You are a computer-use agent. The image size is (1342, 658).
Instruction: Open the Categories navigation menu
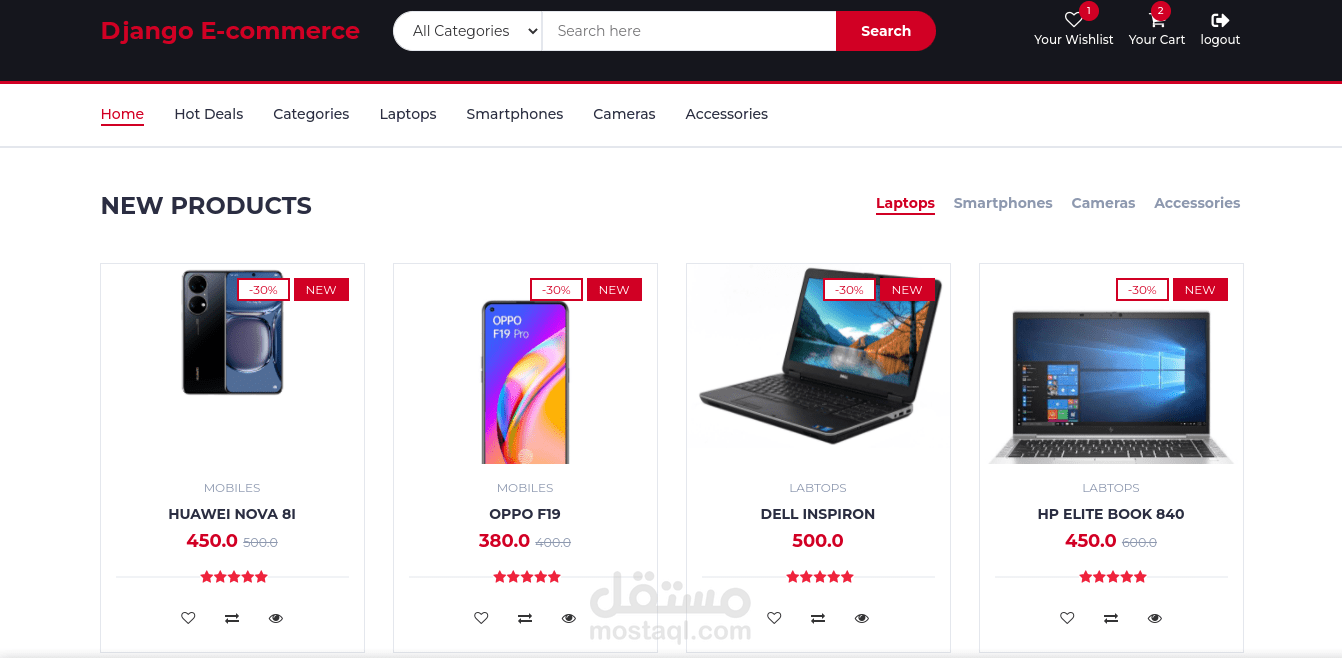[x=311, y=114]
